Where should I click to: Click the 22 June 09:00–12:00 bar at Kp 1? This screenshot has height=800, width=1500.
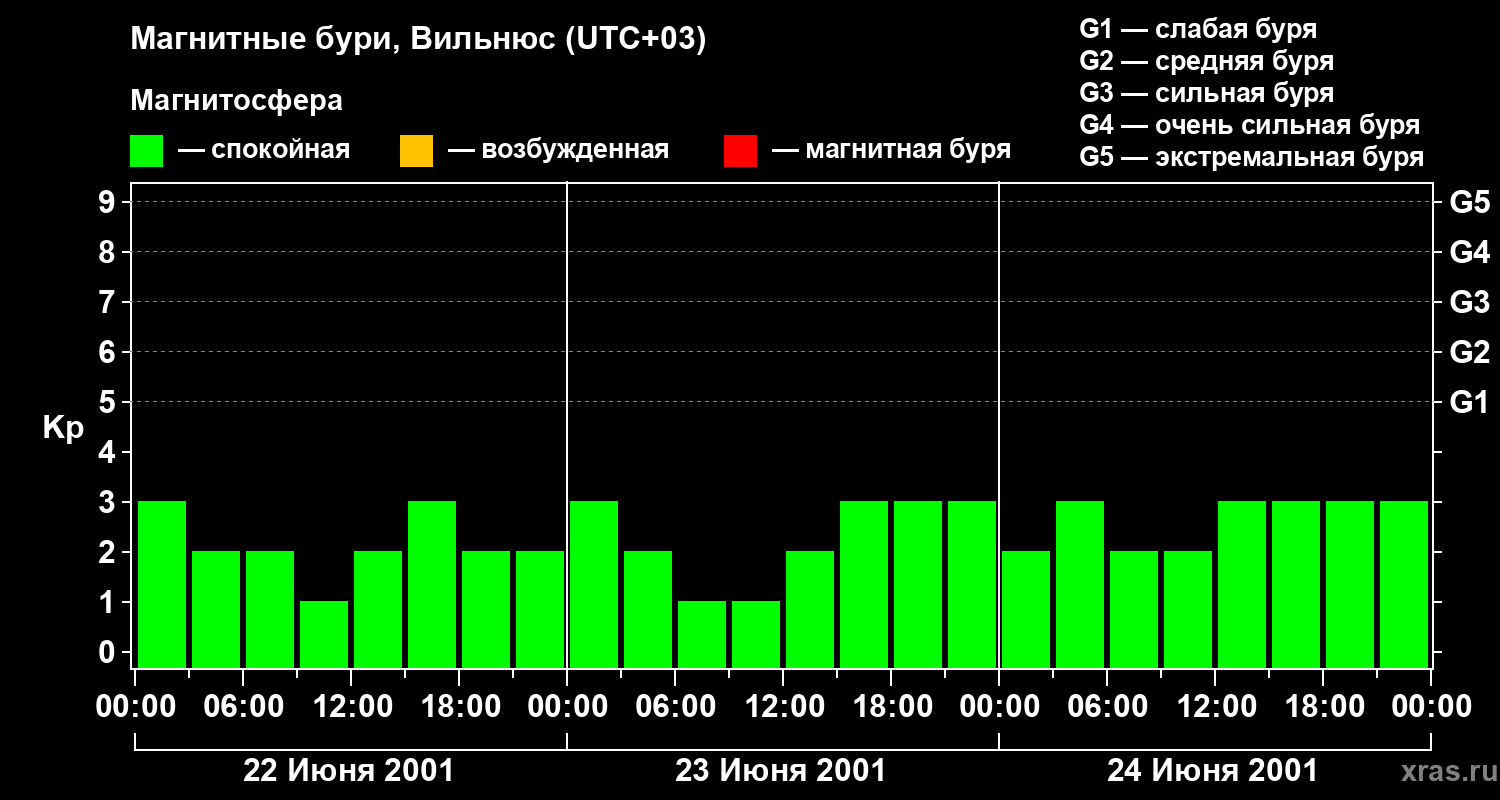click(x=324, y=634)
